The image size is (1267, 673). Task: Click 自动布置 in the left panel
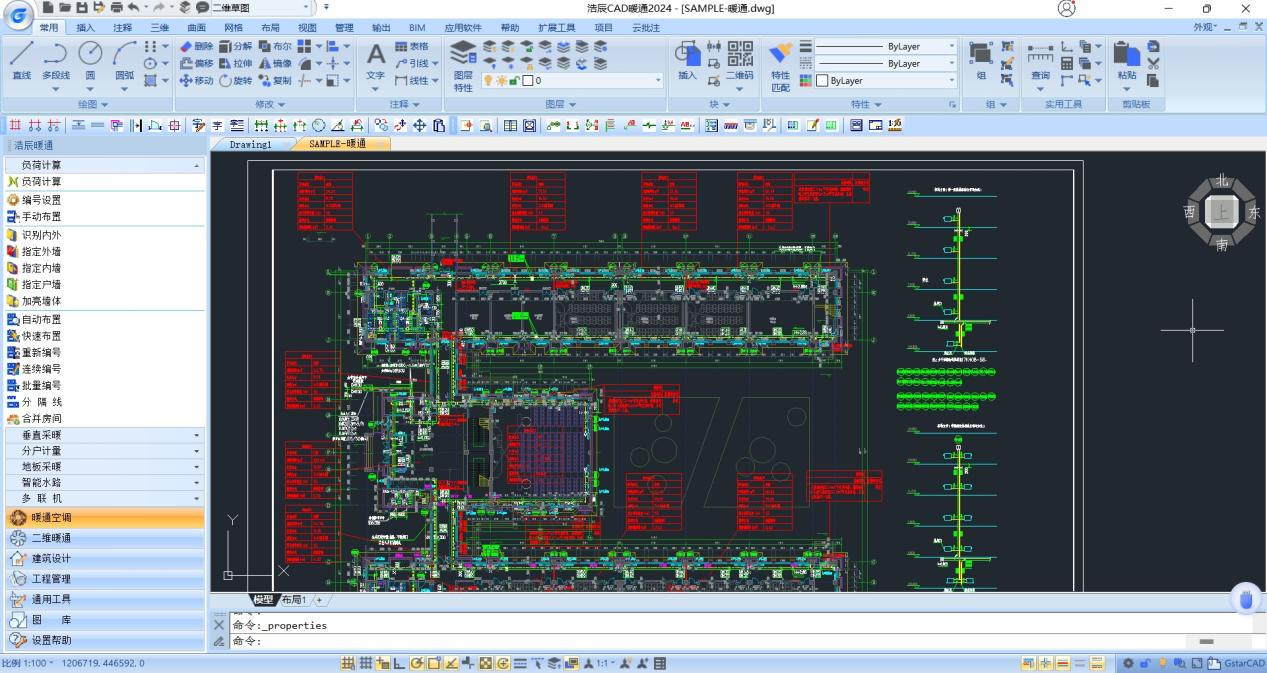[41, 319]
